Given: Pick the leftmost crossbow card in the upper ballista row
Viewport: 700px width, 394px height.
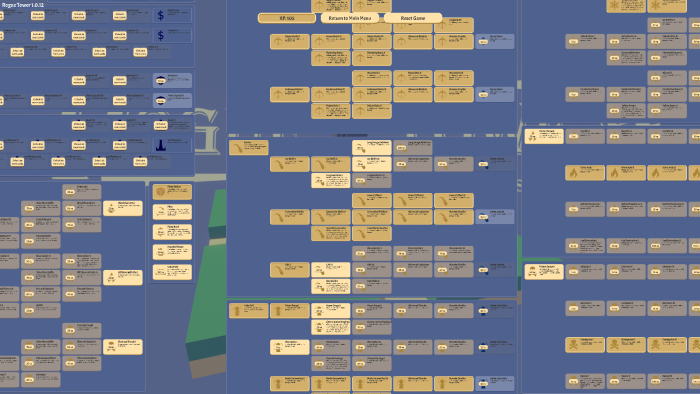Looking at the screenshot, I should point(290,41).
